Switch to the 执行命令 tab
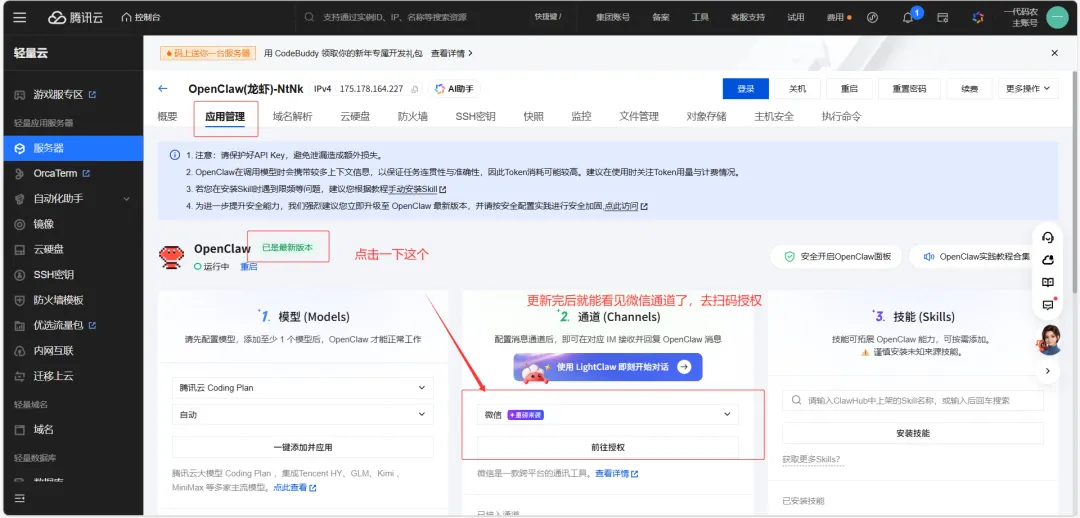The image size is (1080, 518). 841,116
